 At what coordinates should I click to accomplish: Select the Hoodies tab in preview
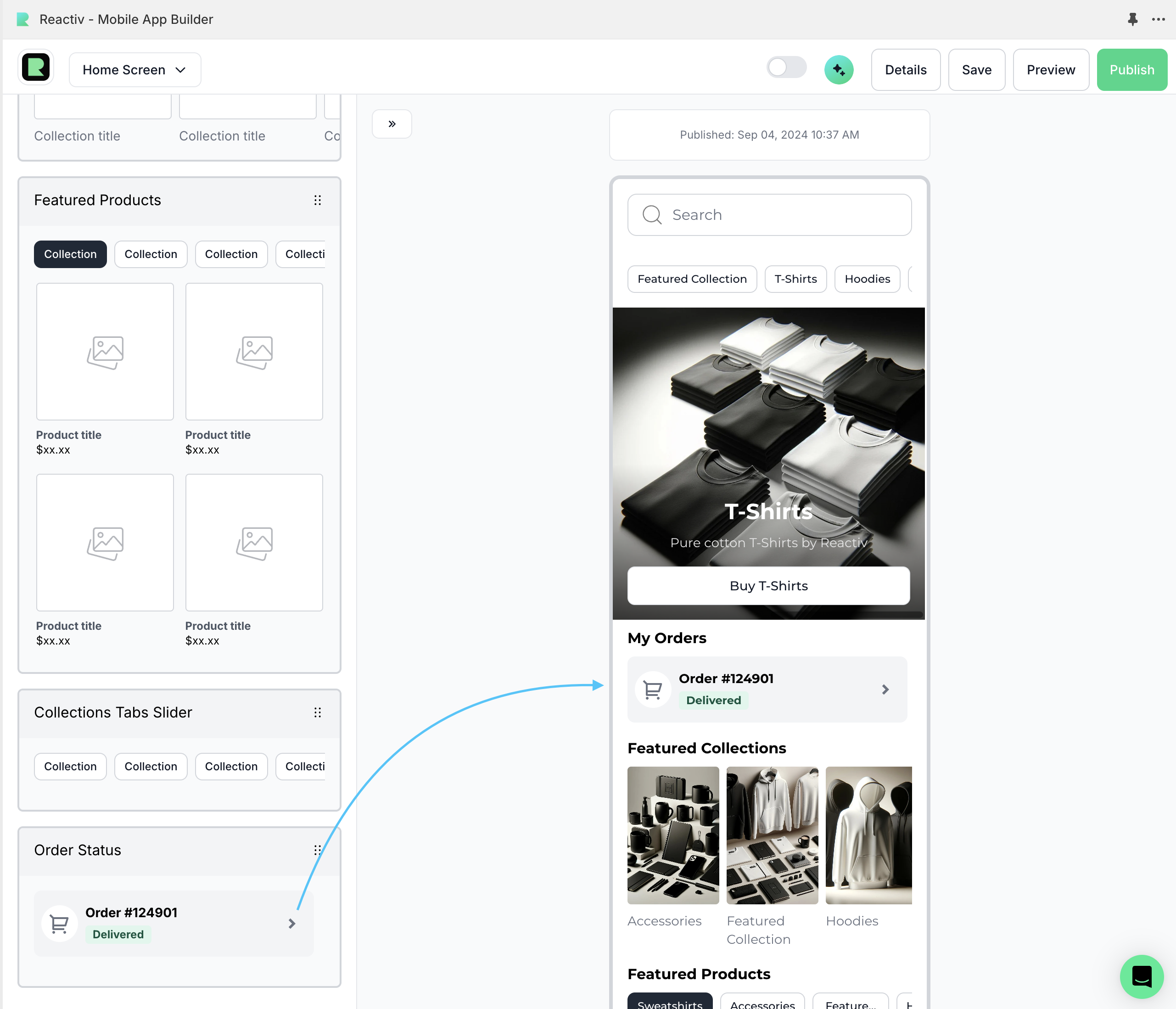coord(867,279)
